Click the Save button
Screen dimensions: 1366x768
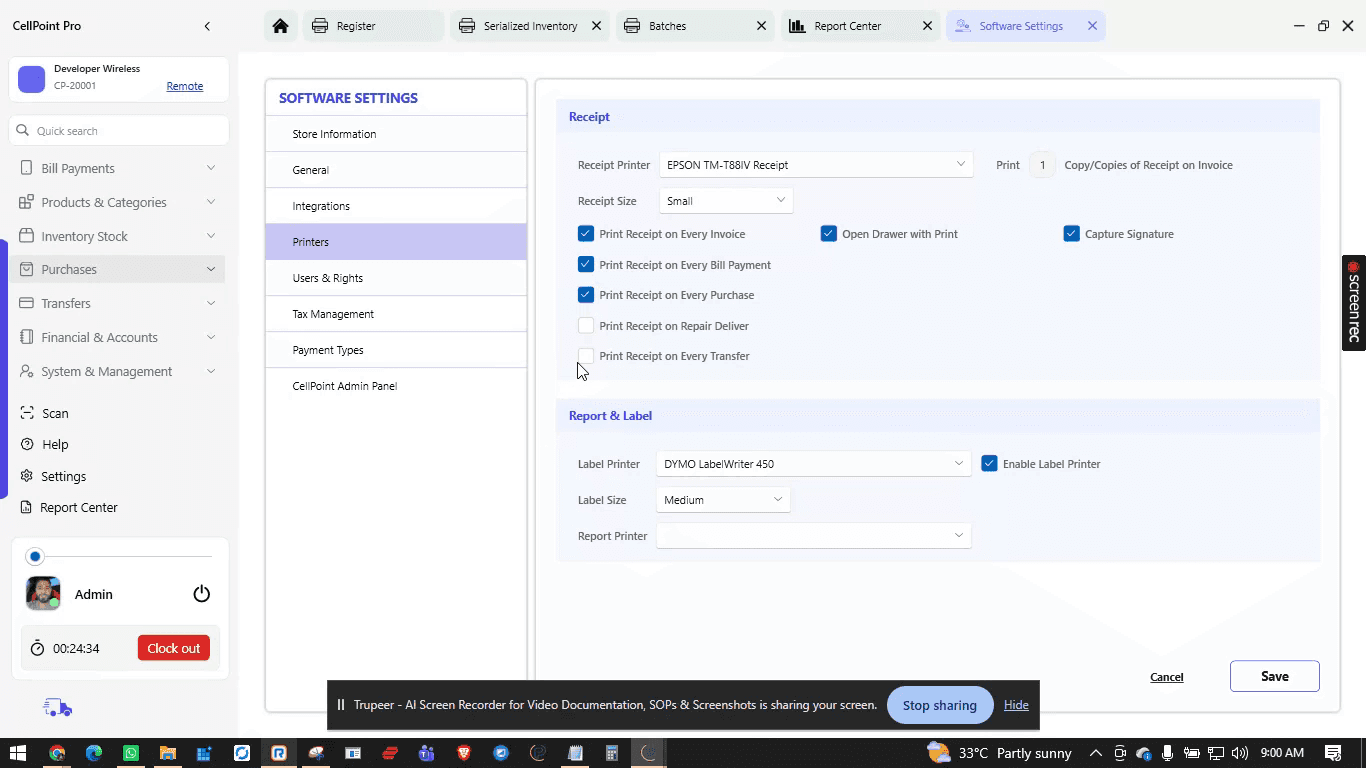click(1275, 676)
